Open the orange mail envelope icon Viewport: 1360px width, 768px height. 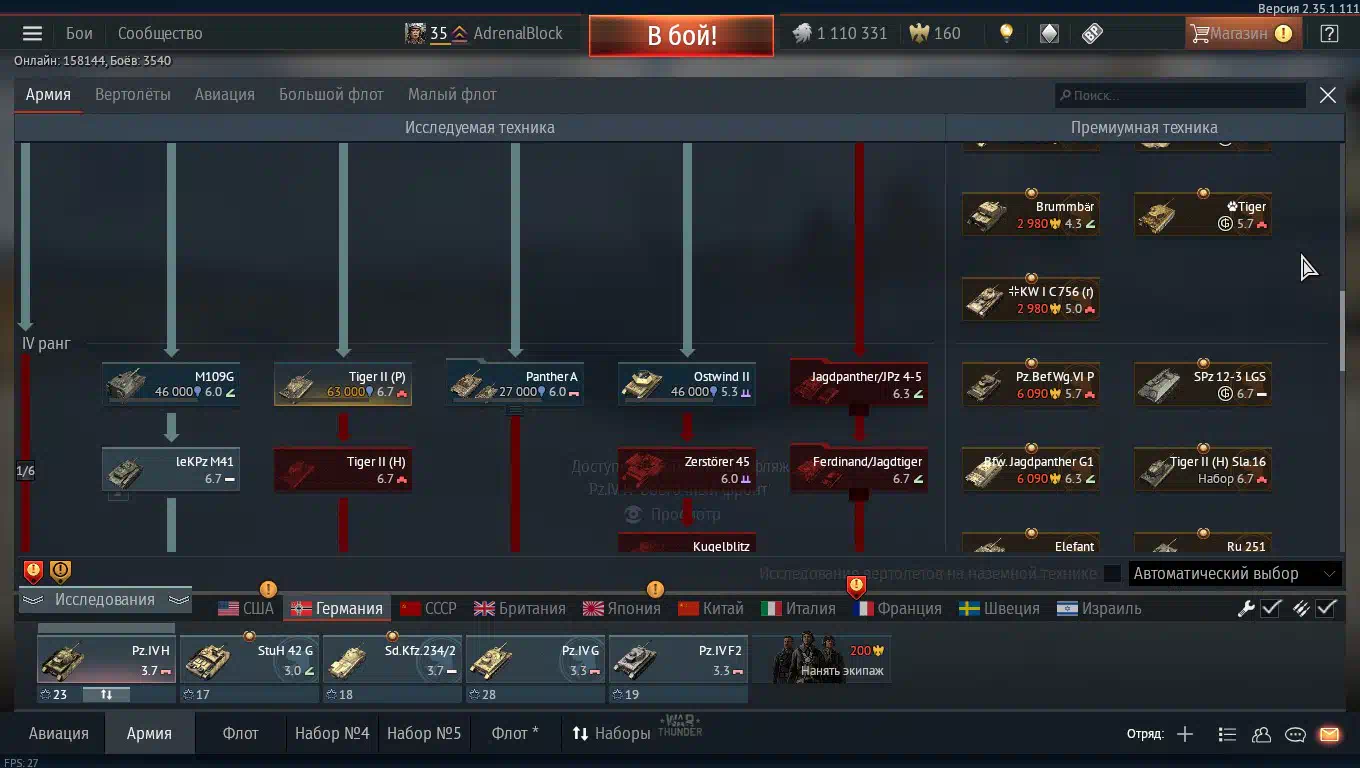[1329, 734]
